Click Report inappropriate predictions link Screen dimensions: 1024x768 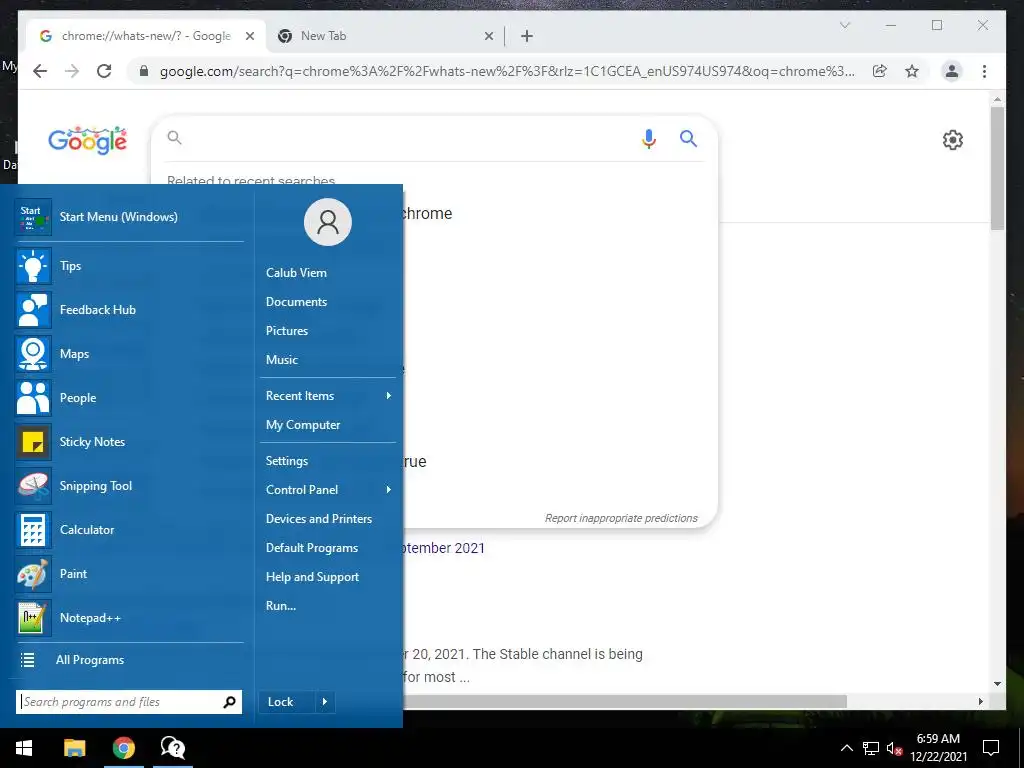(x=621, y=519)
